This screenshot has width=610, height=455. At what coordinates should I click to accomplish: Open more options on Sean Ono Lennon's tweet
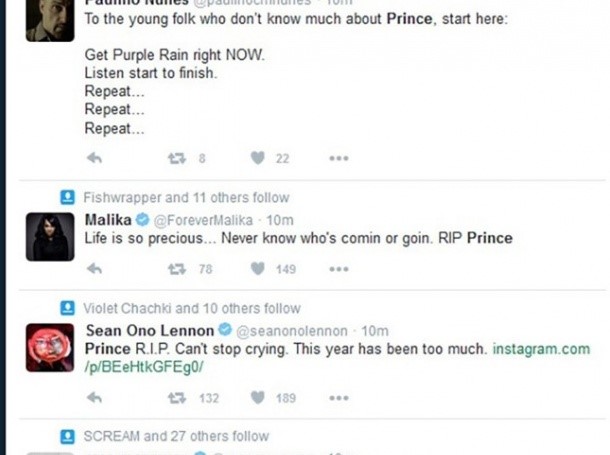coord(339,397)
